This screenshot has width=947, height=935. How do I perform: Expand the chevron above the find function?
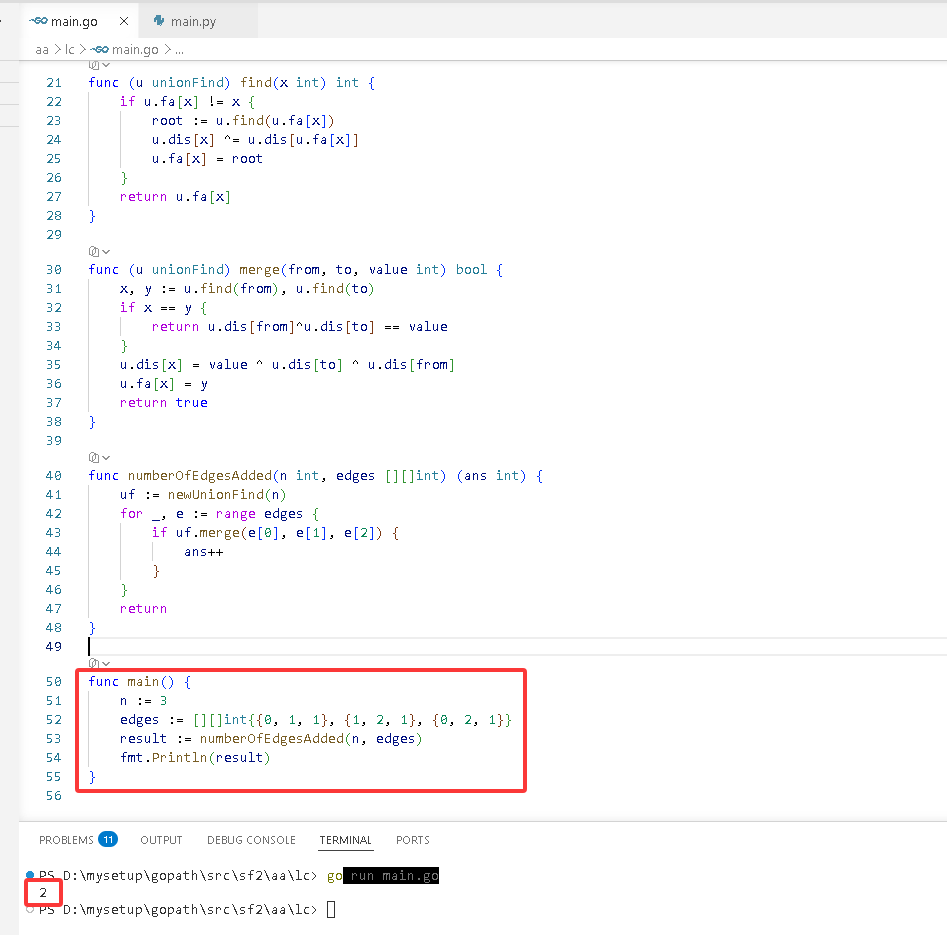pos(106,65)
